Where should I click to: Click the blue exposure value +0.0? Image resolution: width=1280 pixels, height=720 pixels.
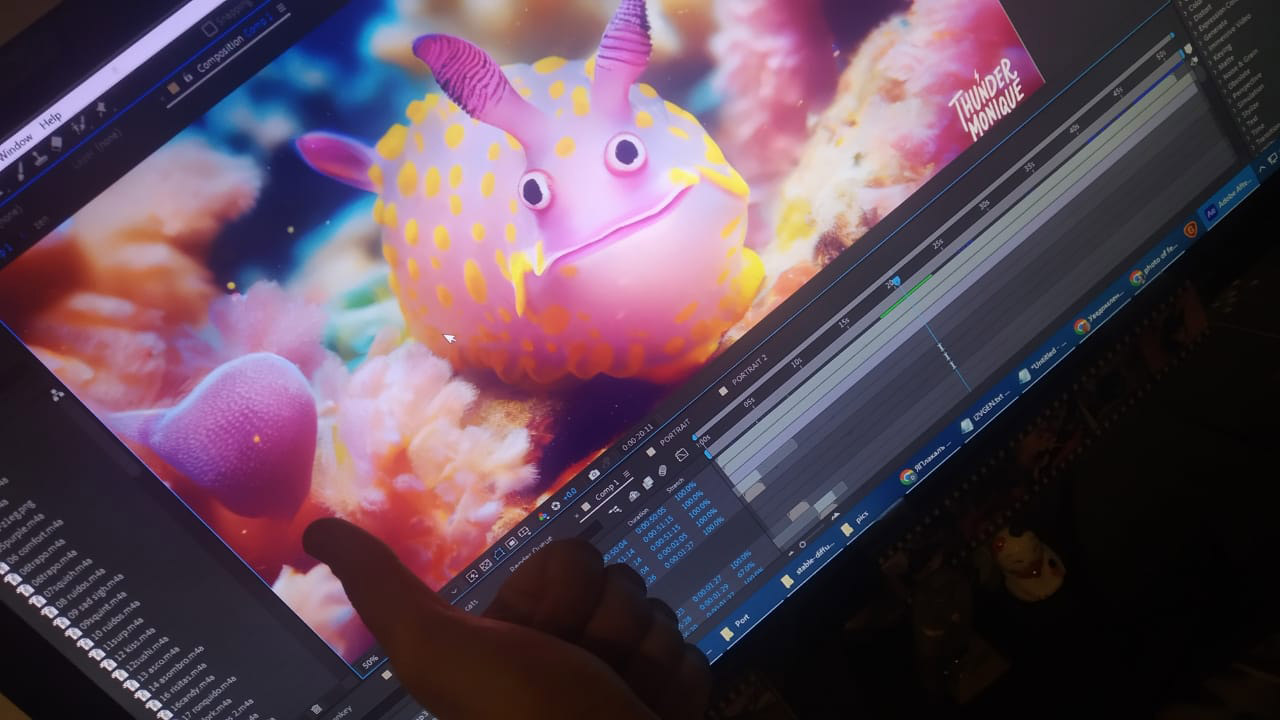click(569, 494)
